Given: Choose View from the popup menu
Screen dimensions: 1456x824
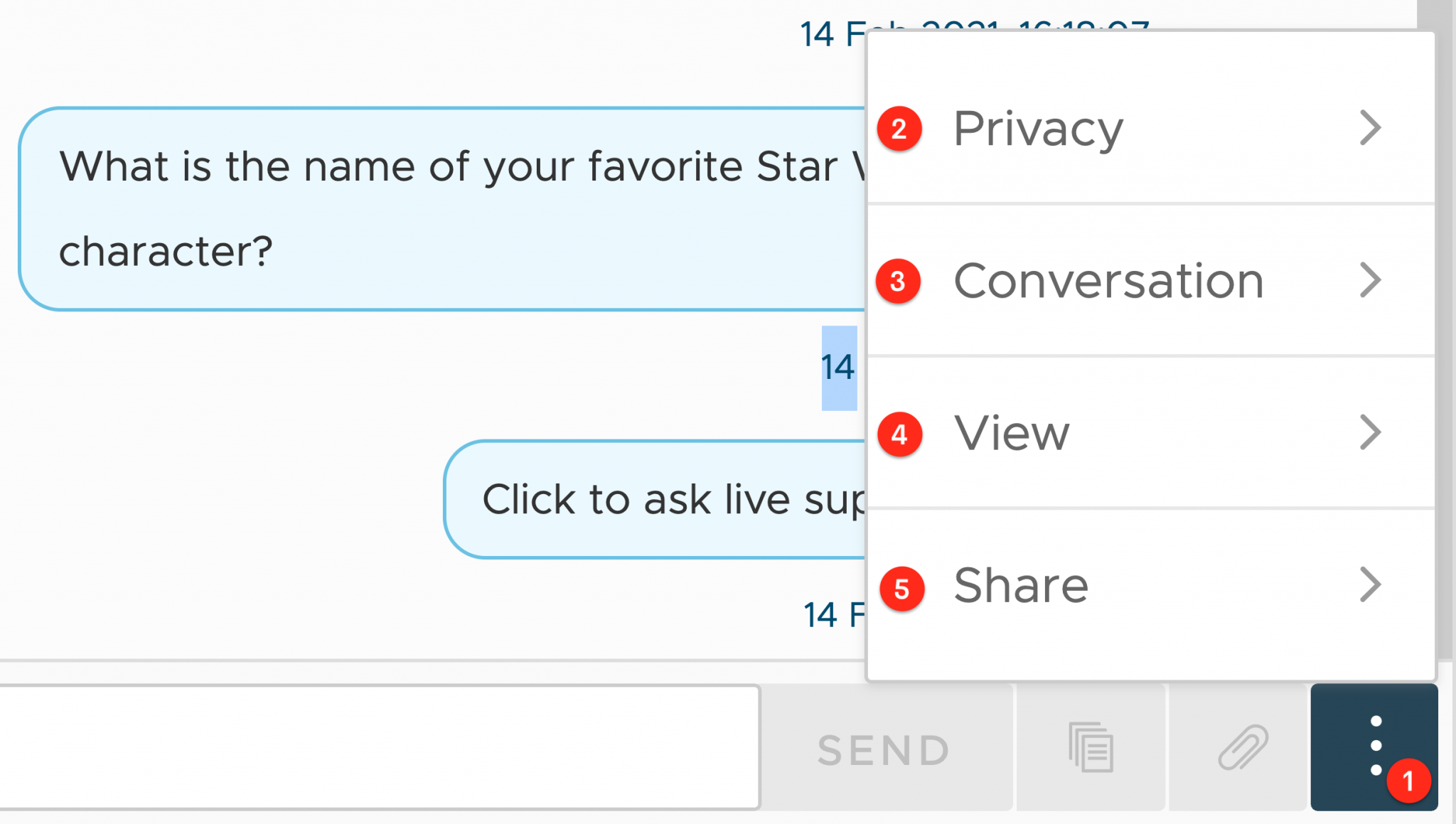Looking at the screenshot, I should click(x=1011, y=433).
